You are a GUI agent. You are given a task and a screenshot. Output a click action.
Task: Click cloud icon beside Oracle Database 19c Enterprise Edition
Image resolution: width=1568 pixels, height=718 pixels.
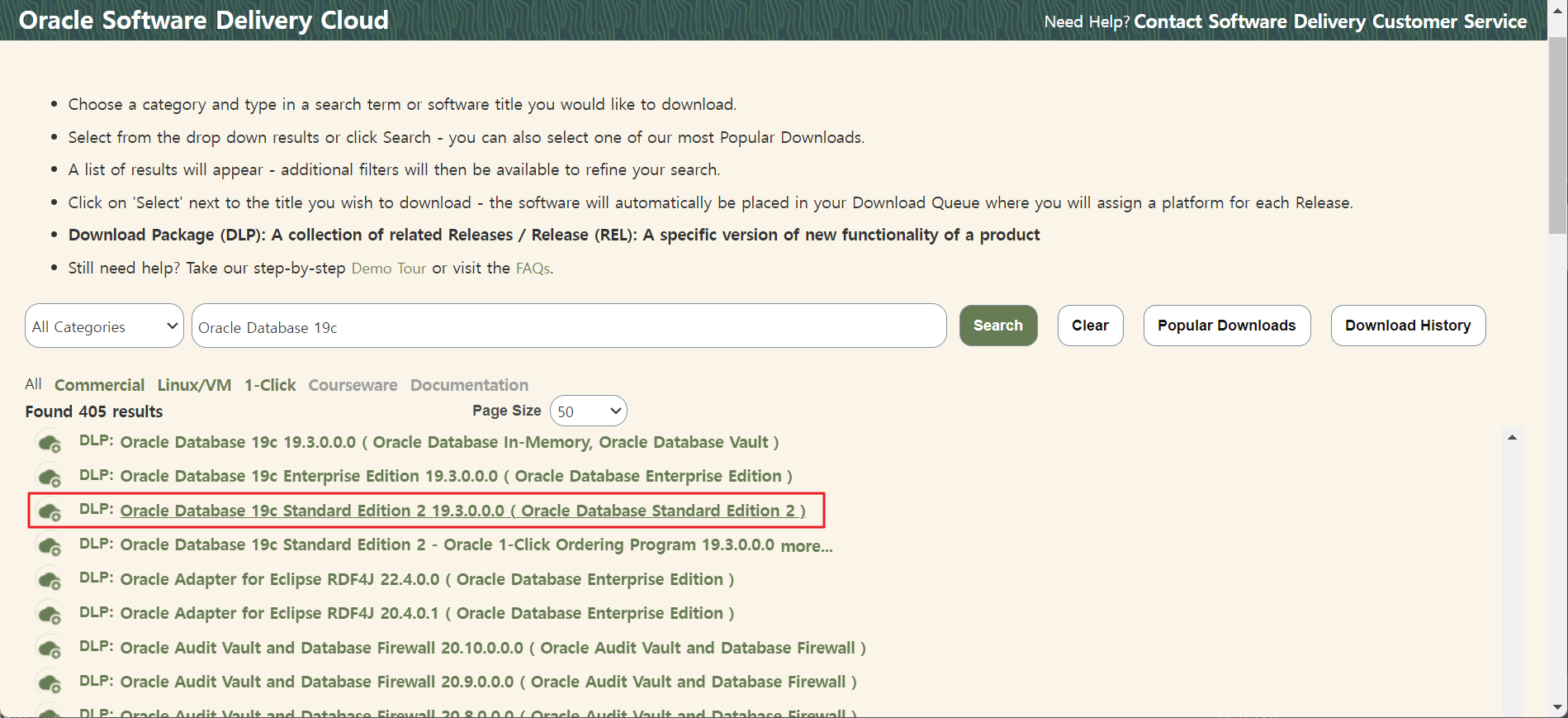50,478
